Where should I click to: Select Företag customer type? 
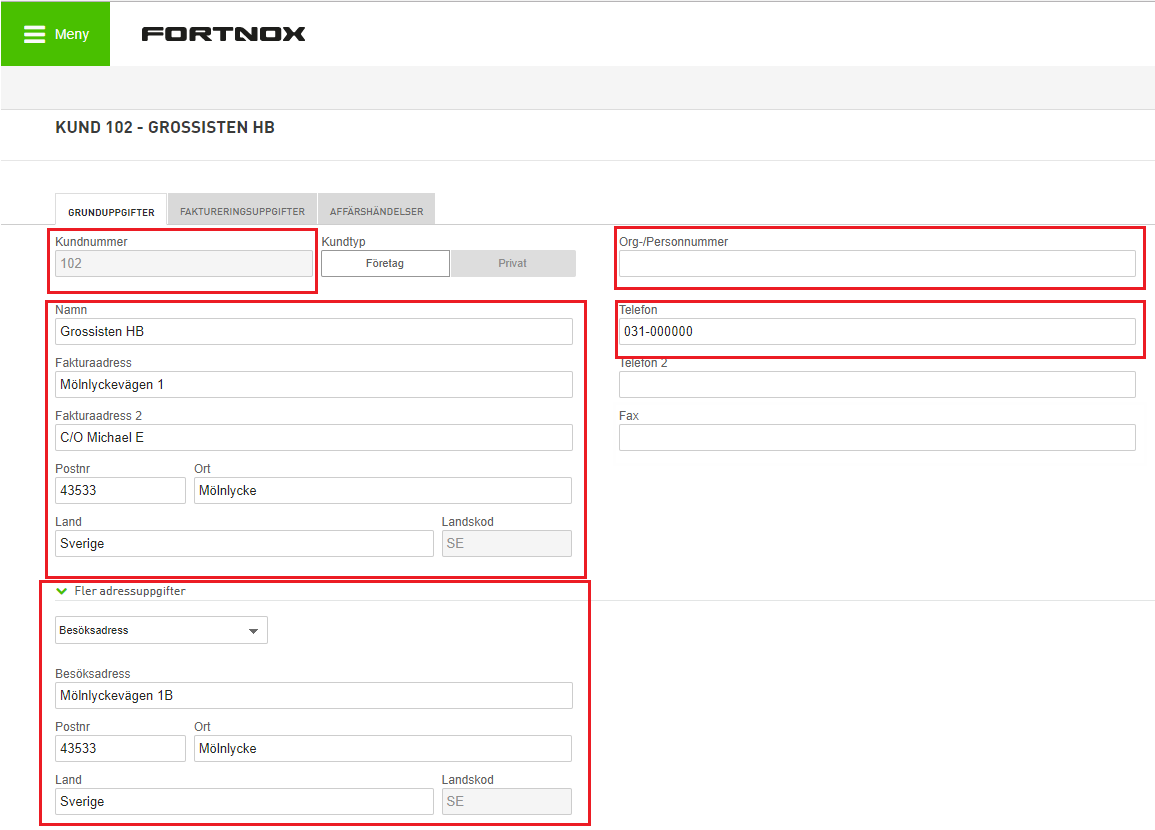pos(385,263)
